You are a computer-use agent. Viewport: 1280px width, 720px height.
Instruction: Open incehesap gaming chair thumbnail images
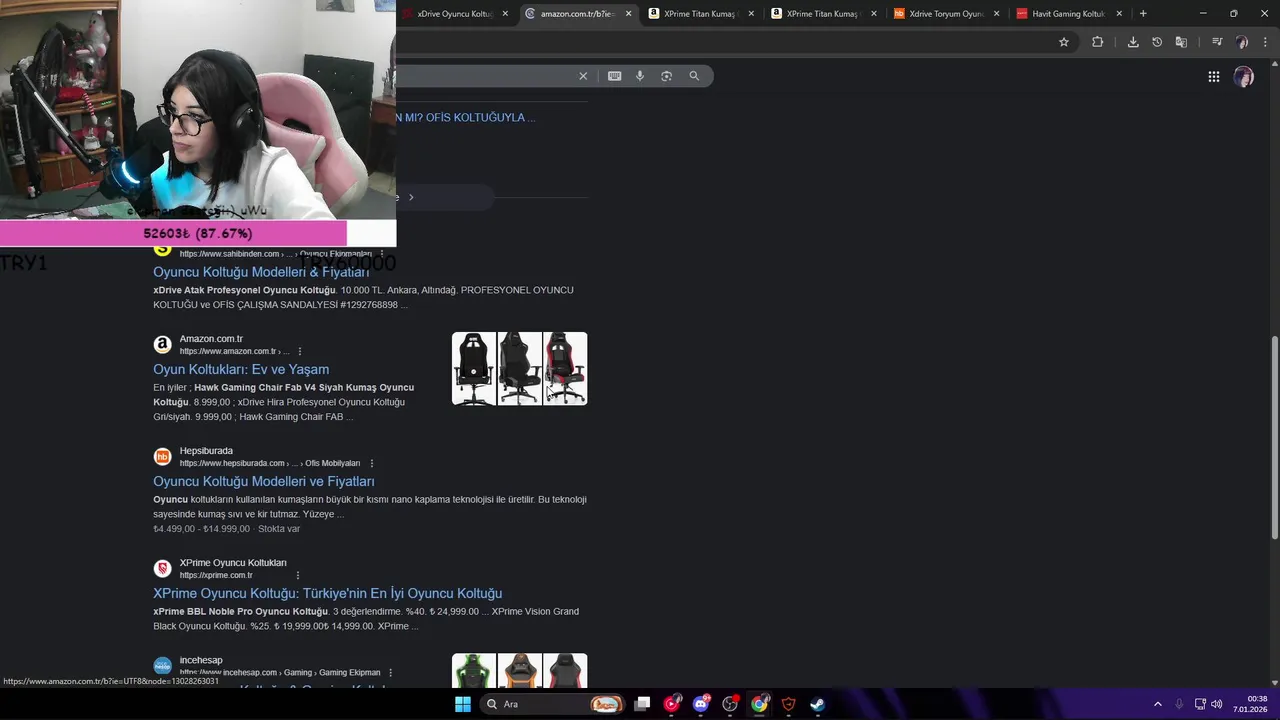pos(519,670)
